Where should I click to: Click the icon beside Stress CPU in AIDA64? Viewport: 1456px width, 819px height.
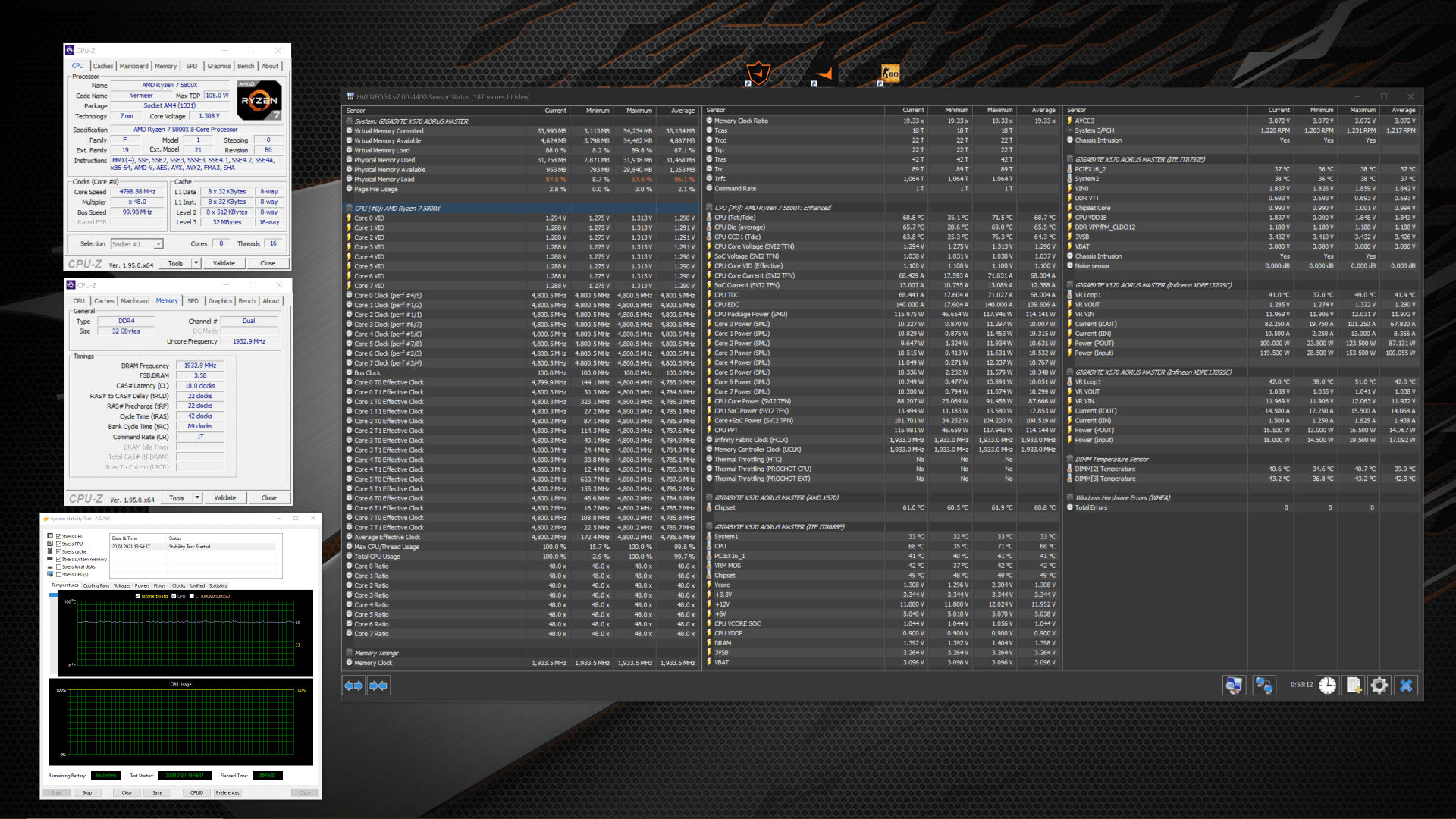pyautogui.click(x=50, y=536)
